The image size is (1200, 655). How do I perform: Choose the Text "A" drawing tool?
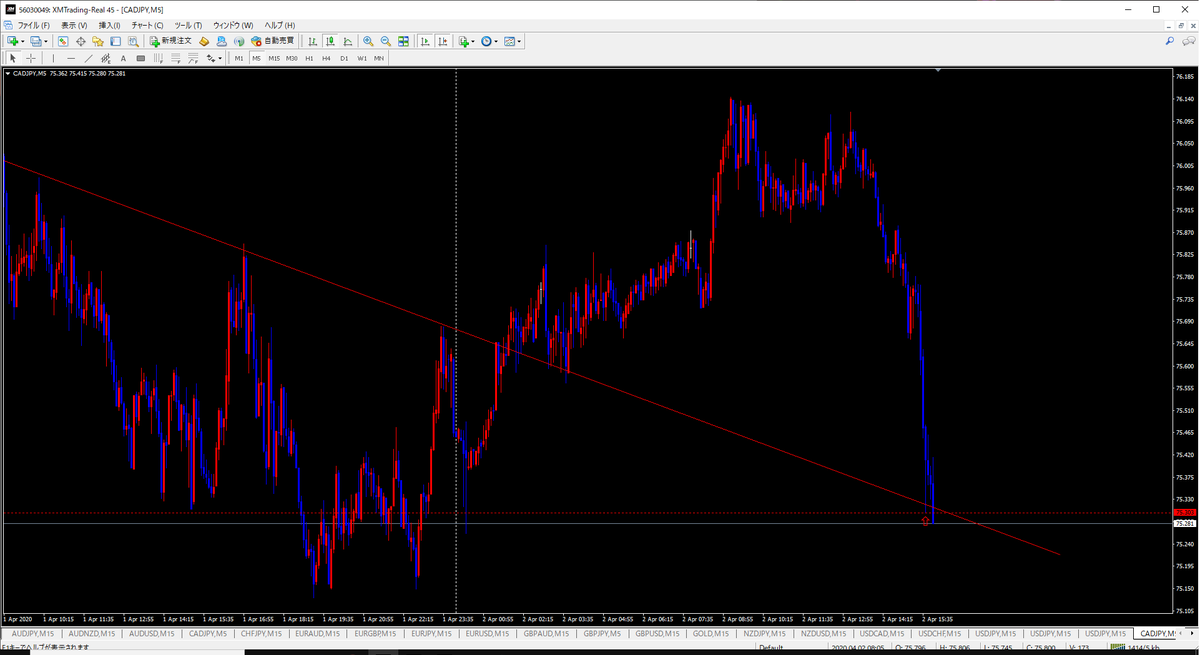(124, 58)
